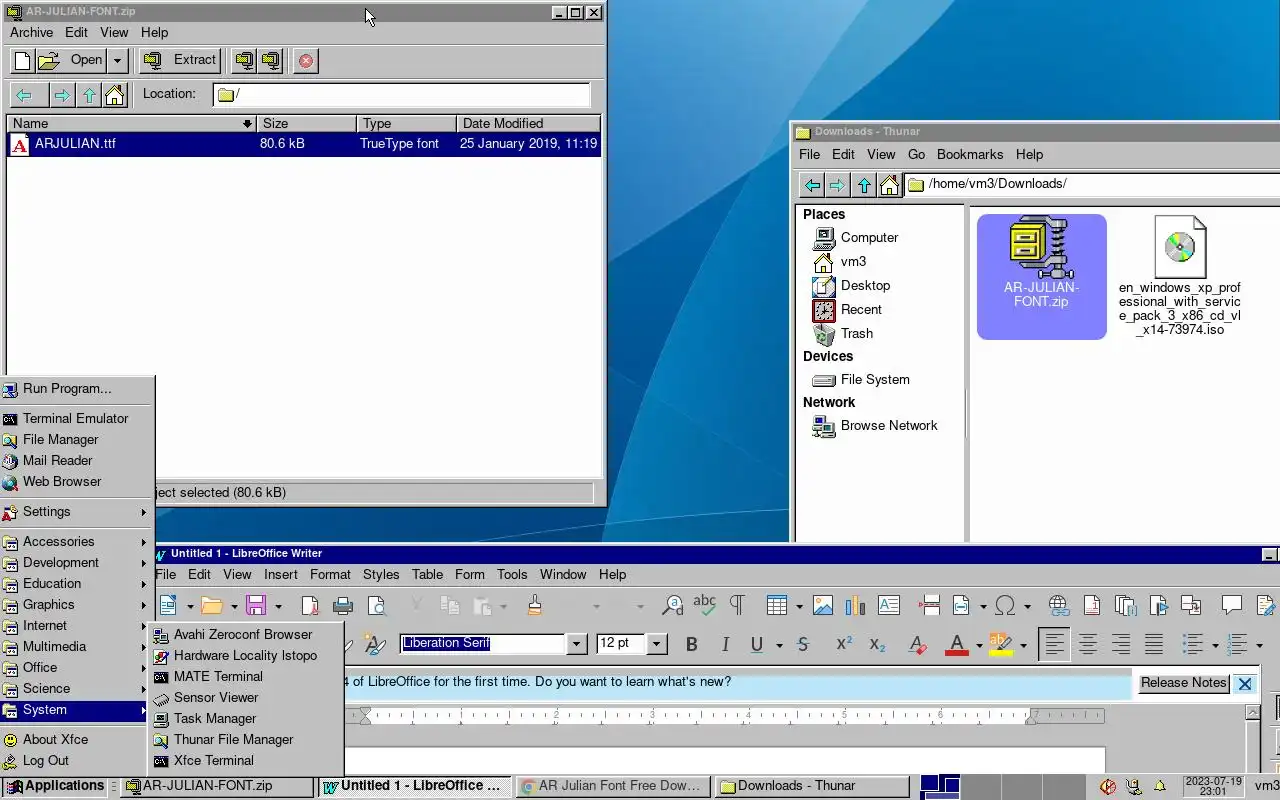
Task: Open the Archive menu in archive manager
Action: coord(32,32)
